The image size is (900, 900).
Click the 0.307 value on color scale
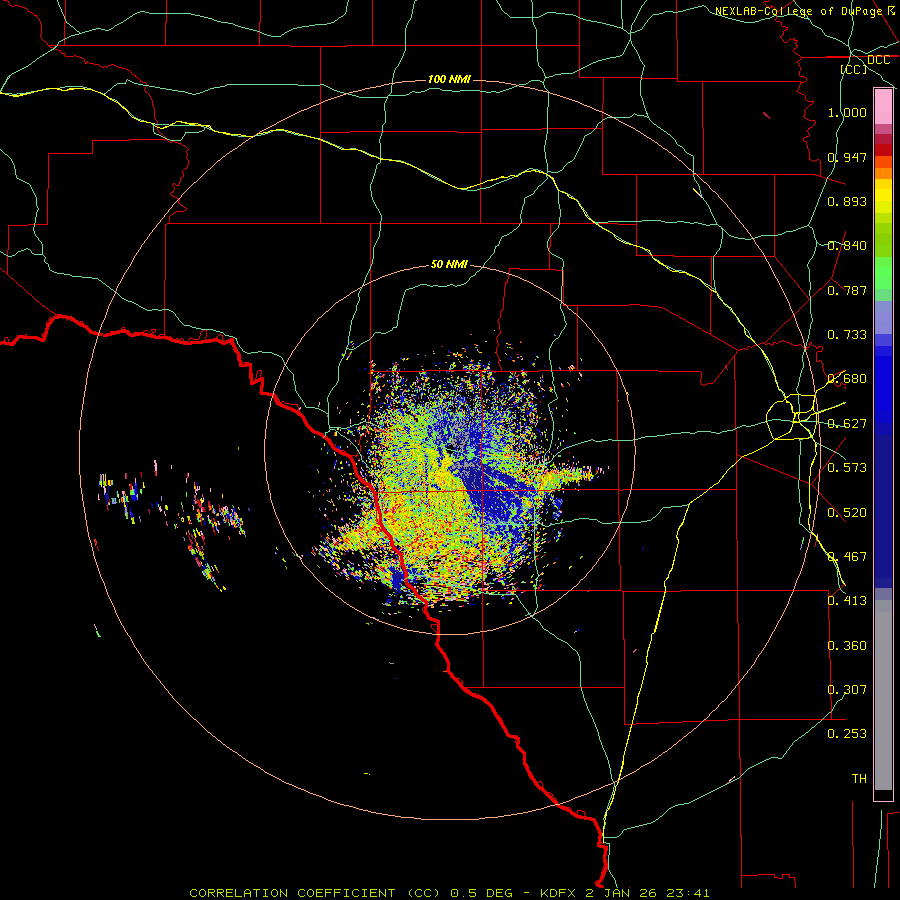(847, 690)
